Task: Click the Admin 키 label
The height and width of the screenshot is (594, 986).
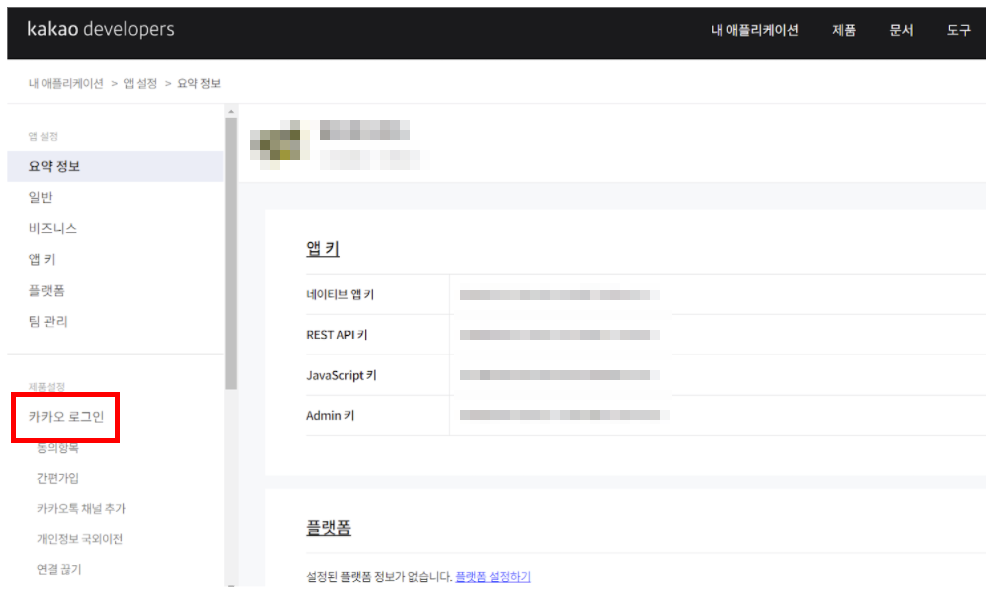Action: point(330,415)
